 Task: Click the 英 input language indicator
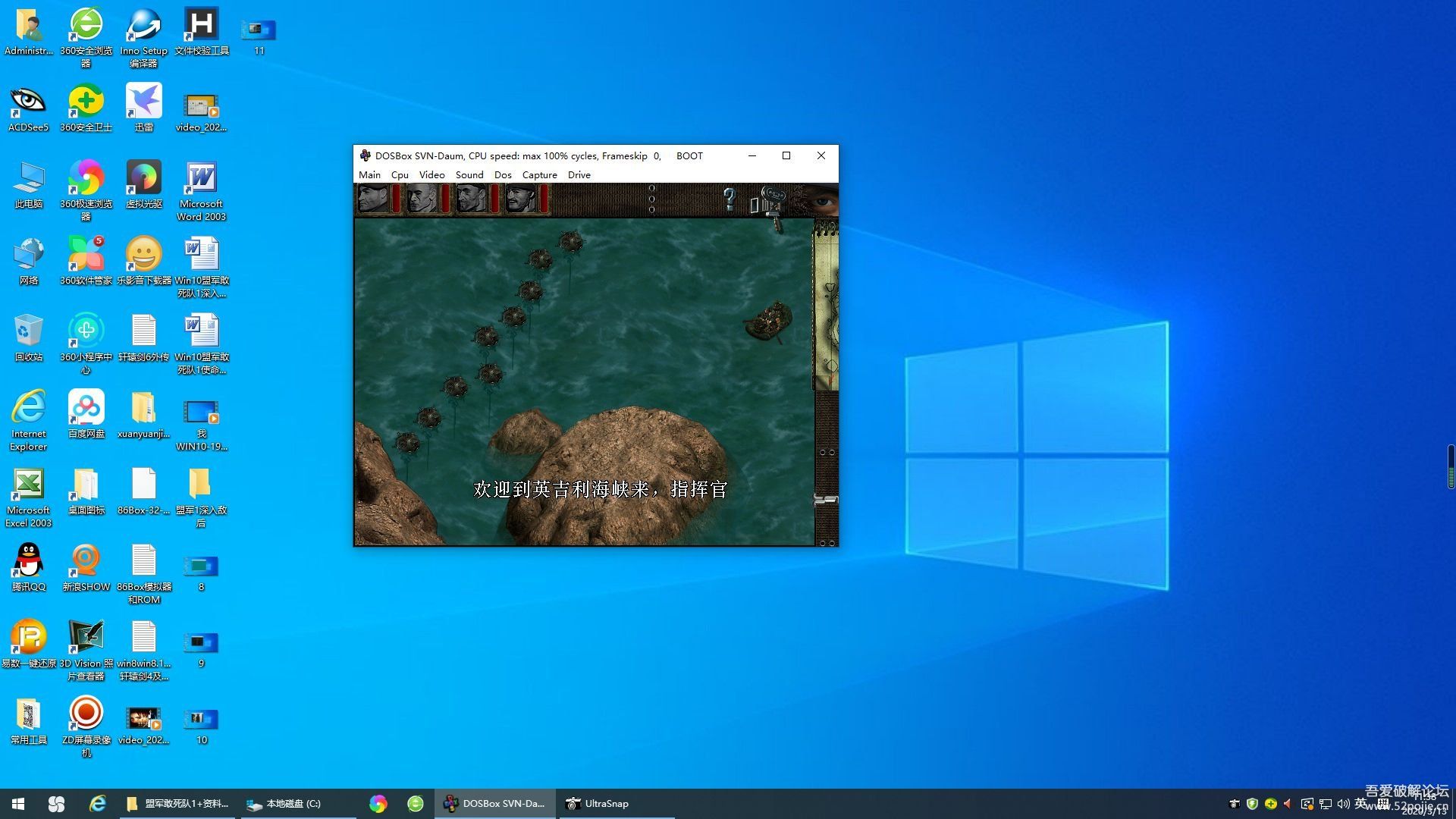(x=1360, y=804)
